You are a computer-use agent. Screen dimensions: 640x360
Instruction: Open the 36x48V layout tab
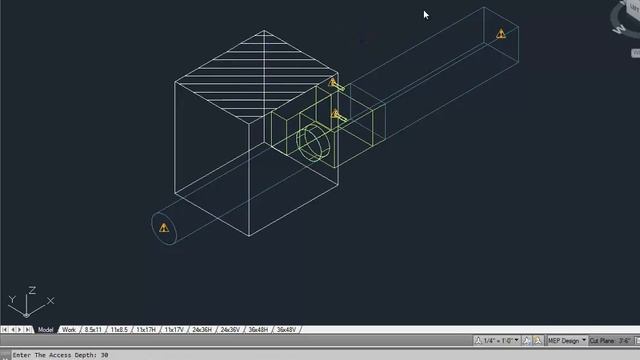point(287,329)
